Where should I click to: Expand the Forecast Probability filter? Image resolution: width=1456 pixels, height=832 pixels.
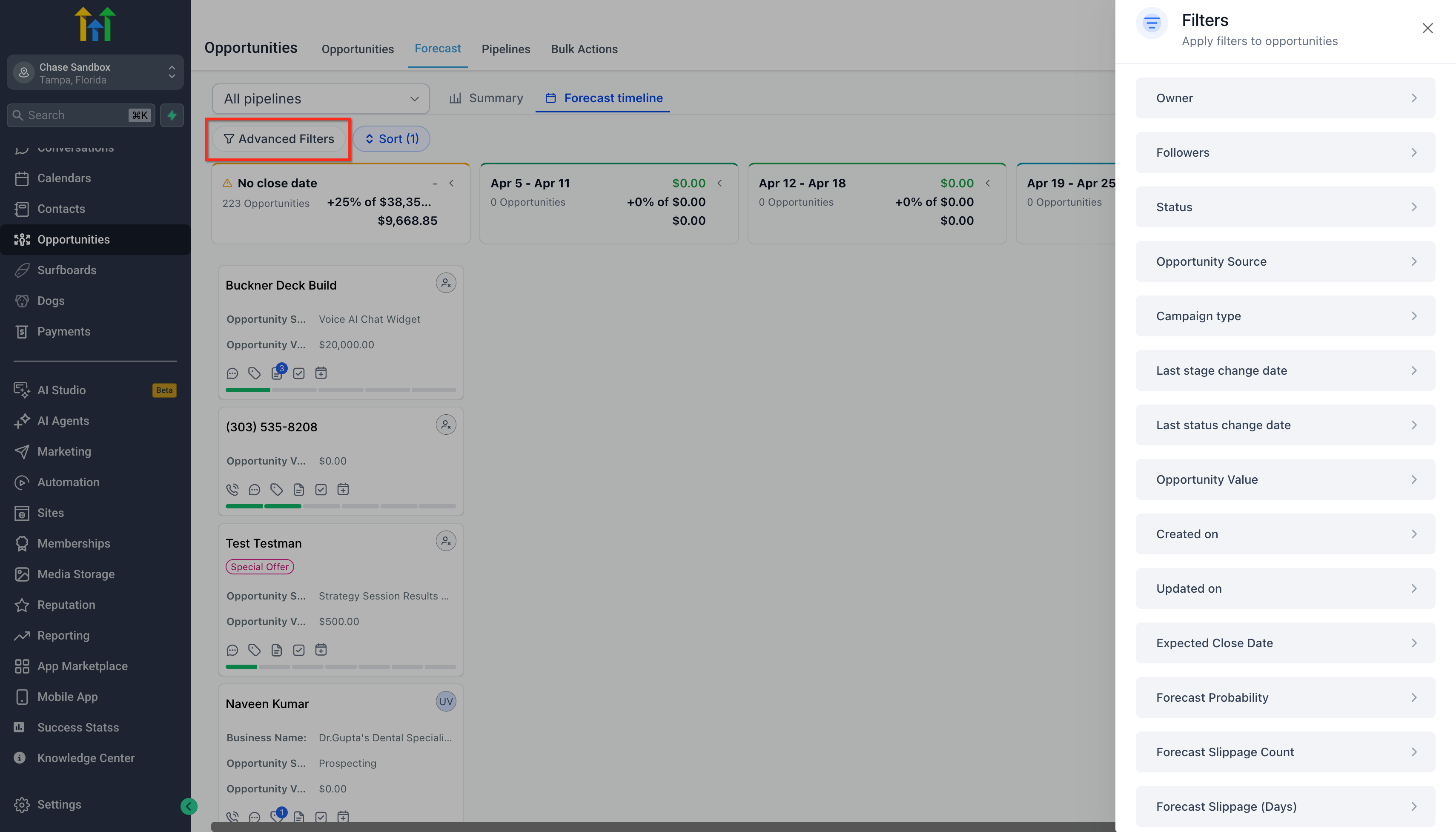(x=1285, y=698)
